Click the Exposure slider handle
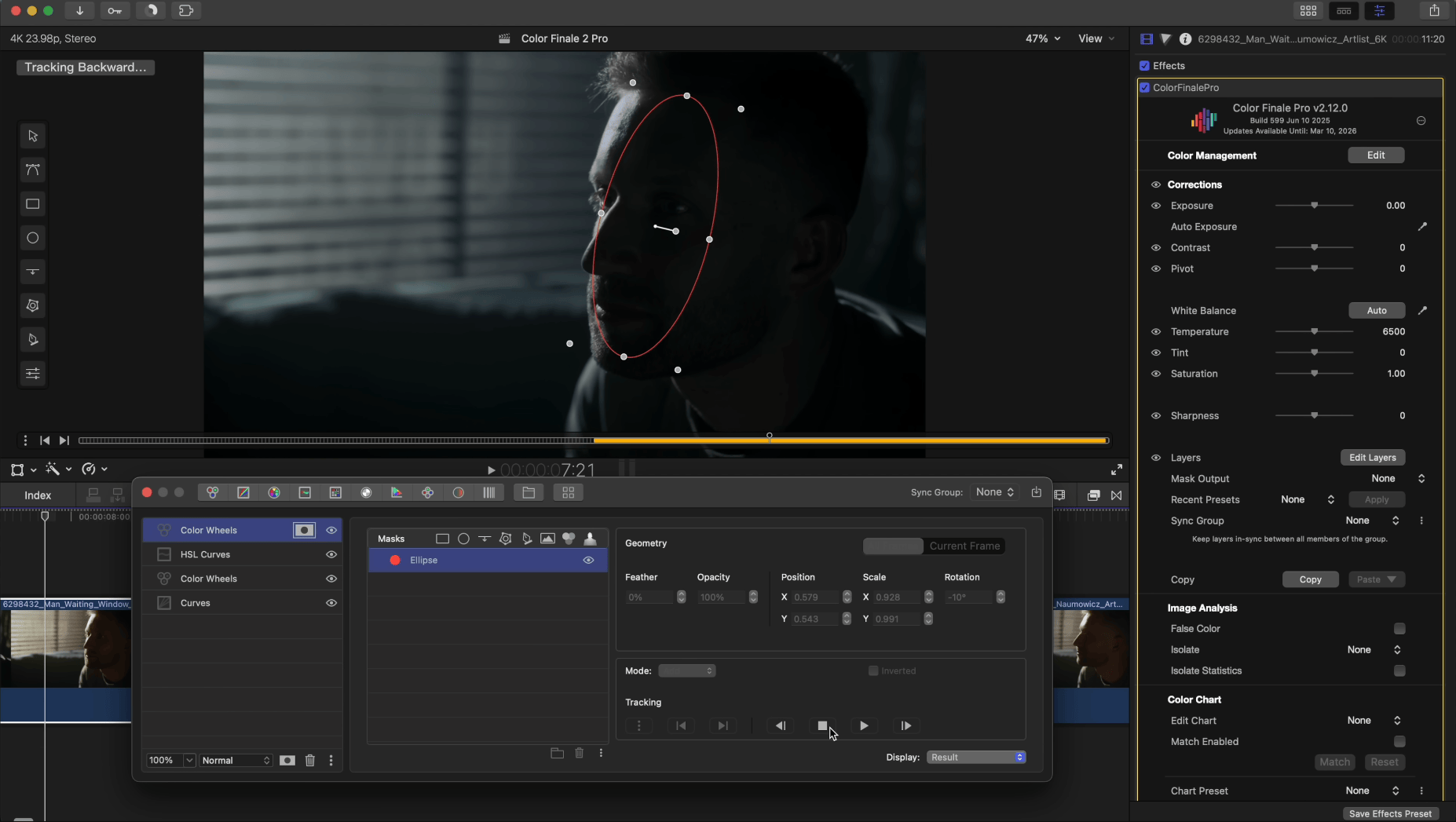1456x822 pixels. [1314, 206]
